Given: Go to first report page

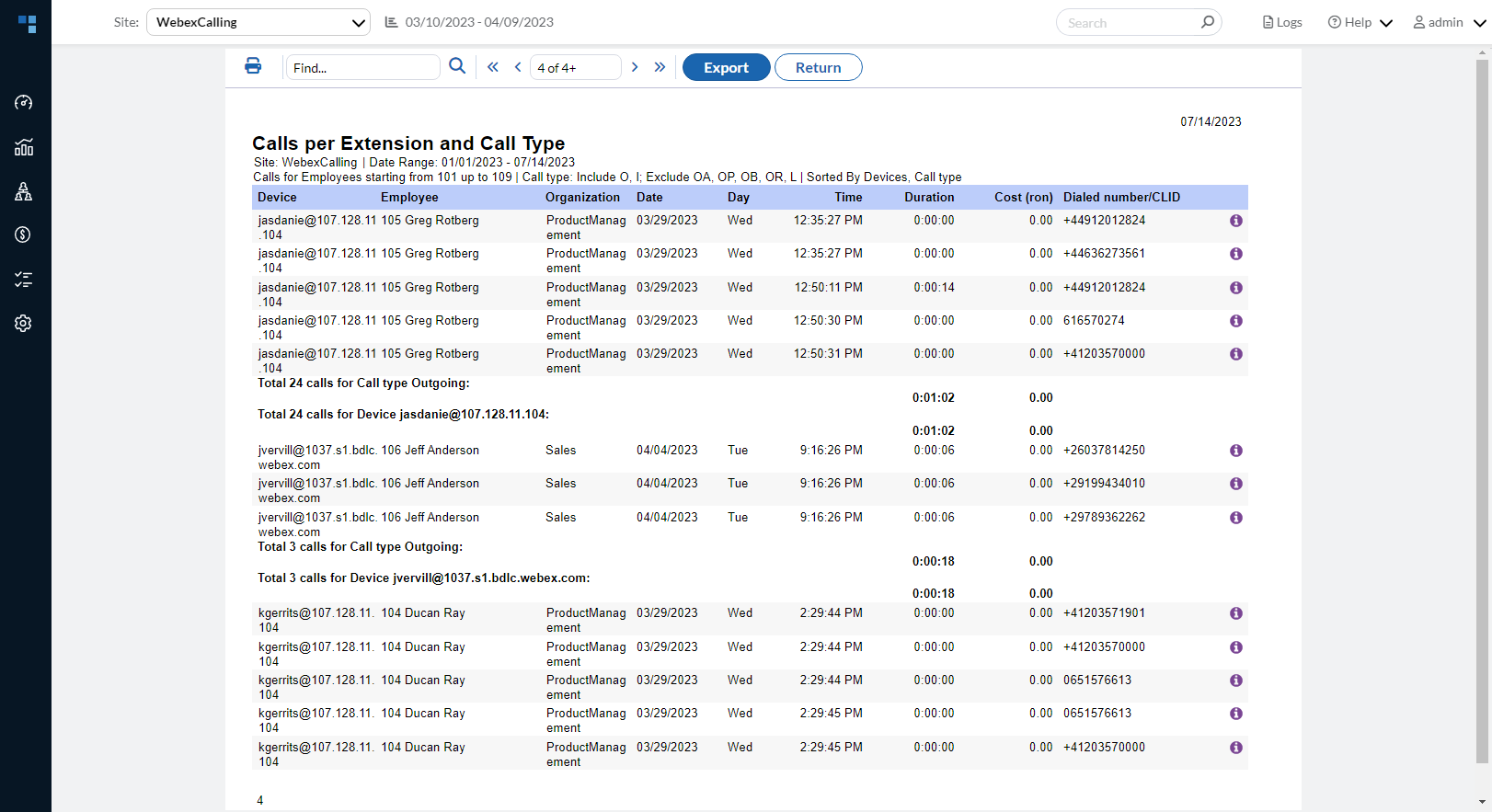Looking at the screenshot, I should [493, 67].
